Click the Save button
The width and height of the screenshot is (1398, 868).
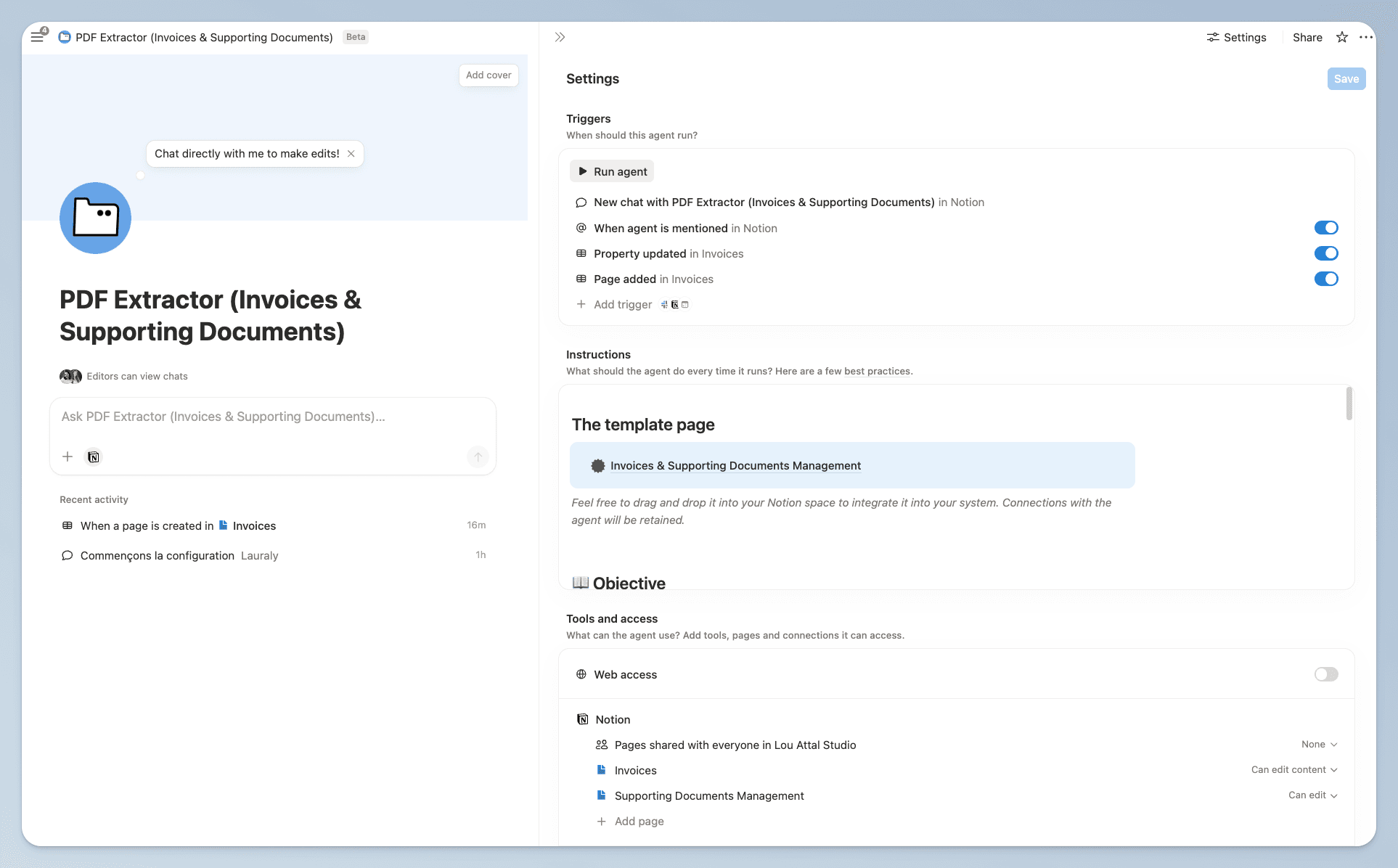(x=1346, y=79)
